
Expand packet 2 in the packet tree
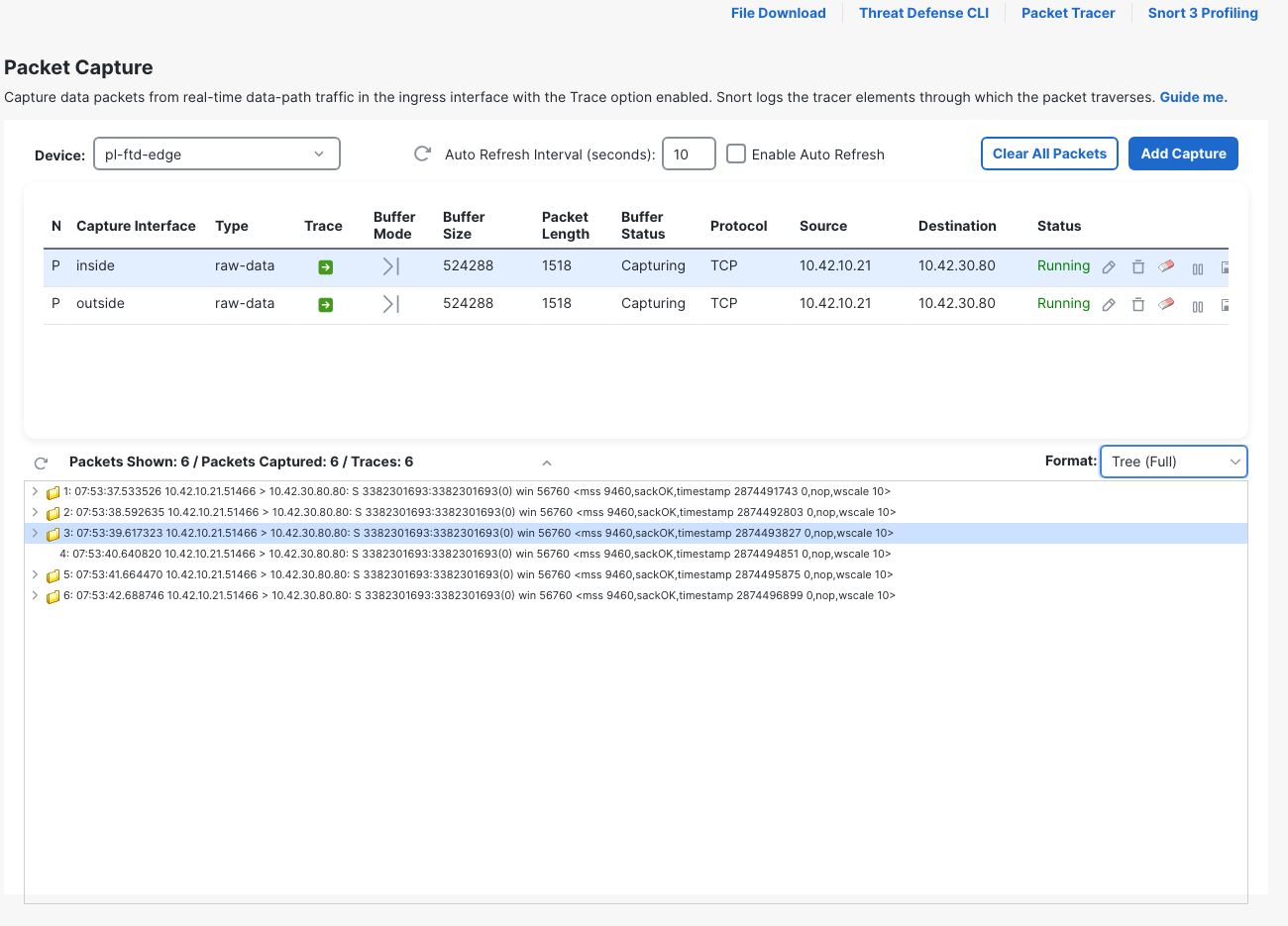pyautogui.click(x=35, y=512)
